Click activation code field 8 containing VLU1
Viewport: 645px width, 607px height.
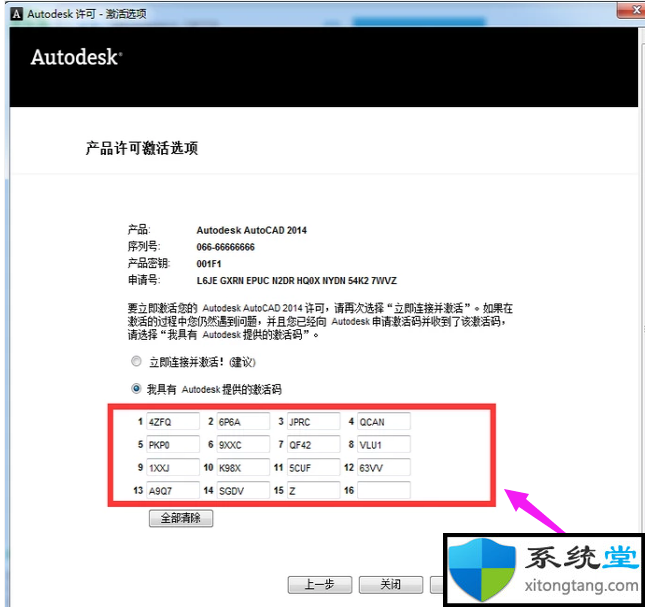click(x=384, y=445)
